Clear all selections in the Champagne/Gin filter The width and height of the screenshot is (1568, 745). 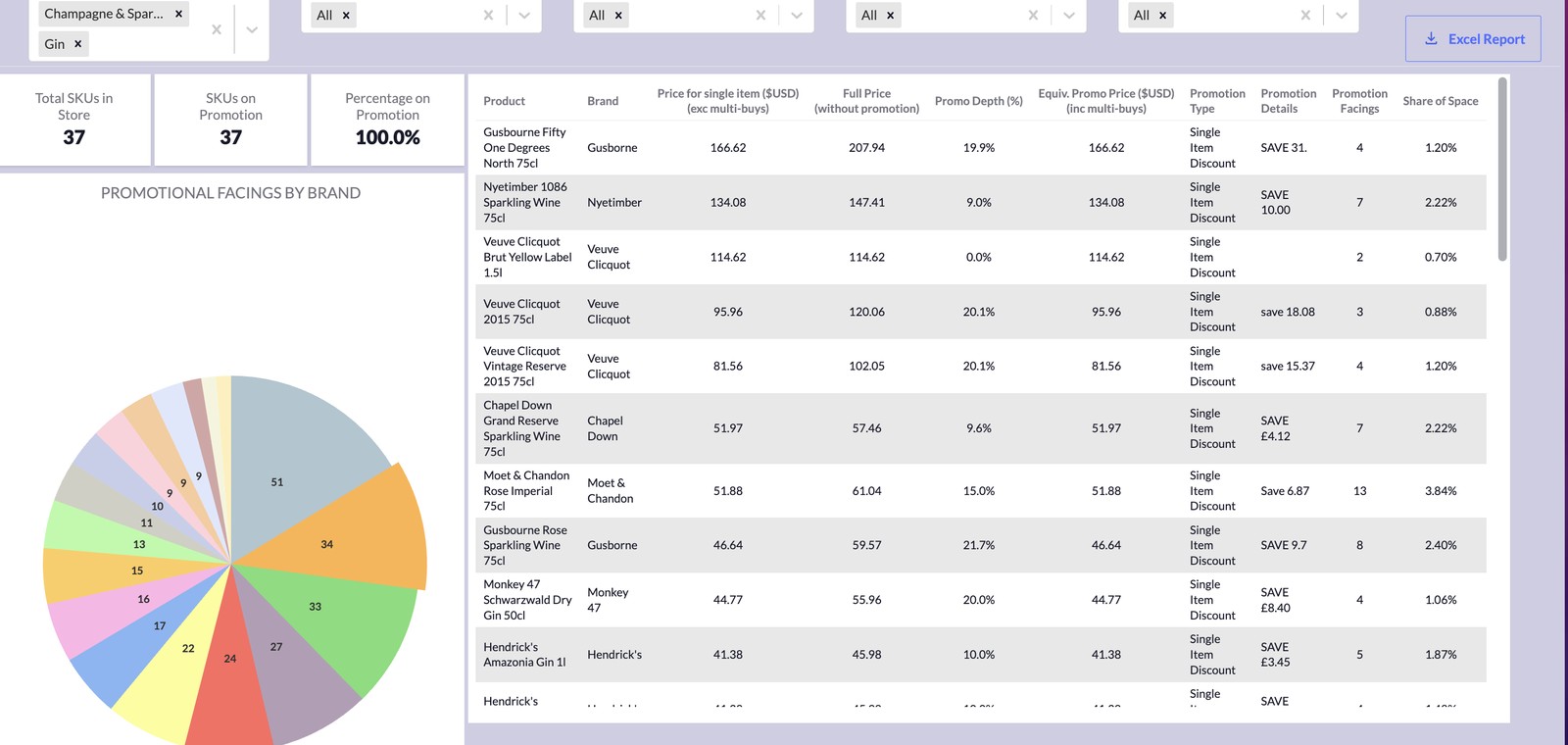point(217,29)
